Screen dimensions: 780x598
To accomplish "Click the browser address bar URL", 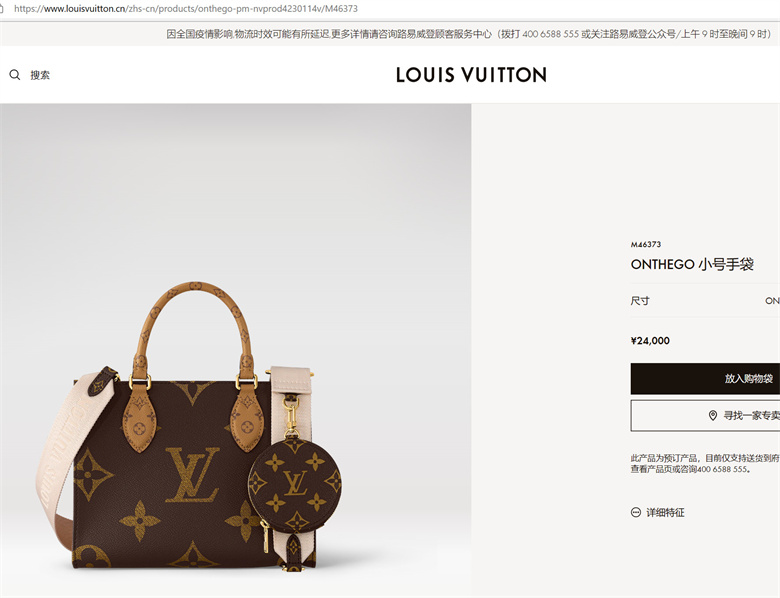I will point(186,8).
